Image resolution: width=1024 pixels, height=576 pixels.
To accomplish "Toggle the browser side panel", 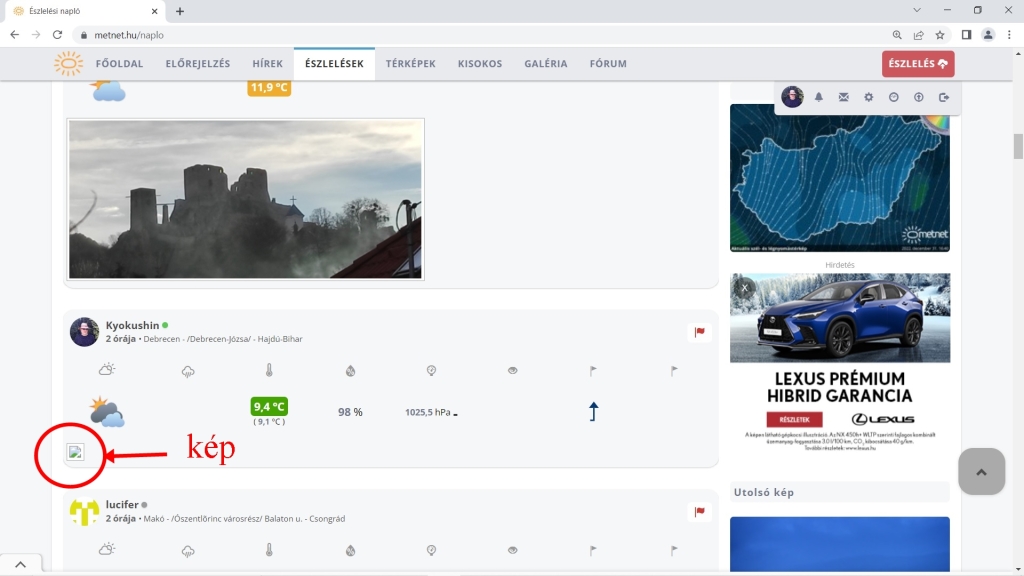I will [966, 34].
